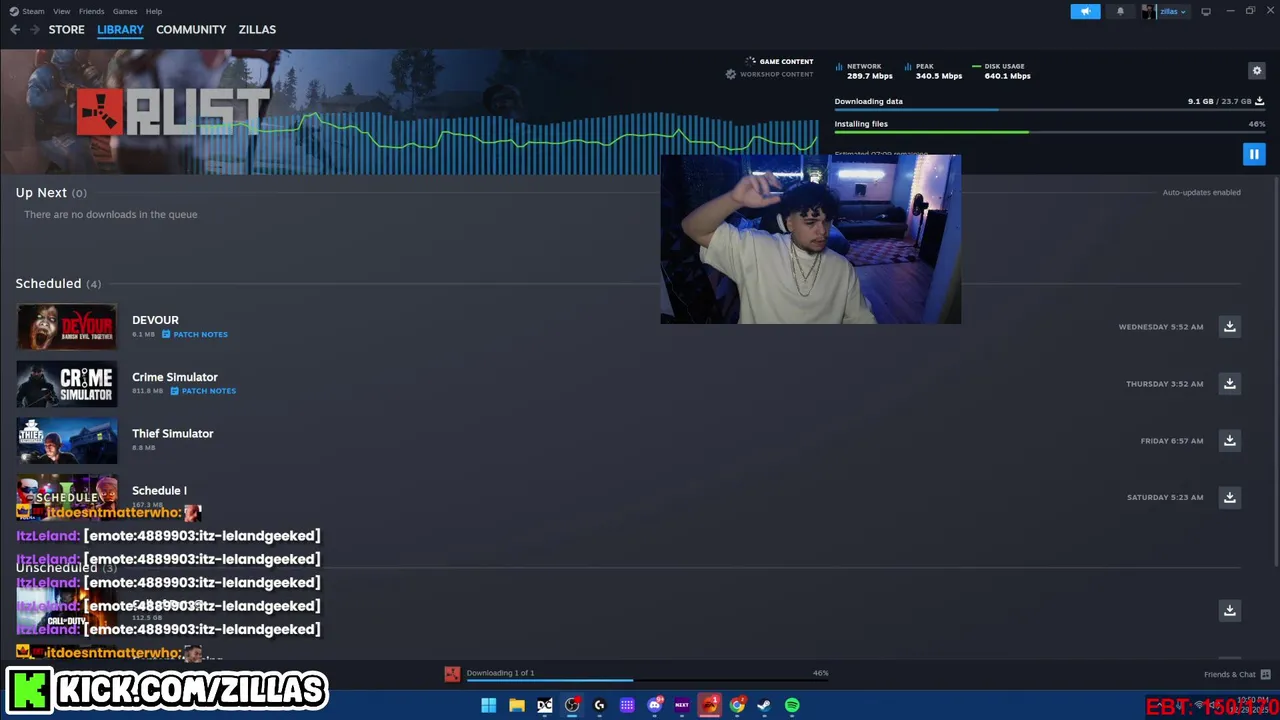Open Discord from taskbar
This screenshot has width=1280, height=720.
(x=655, y=705)
